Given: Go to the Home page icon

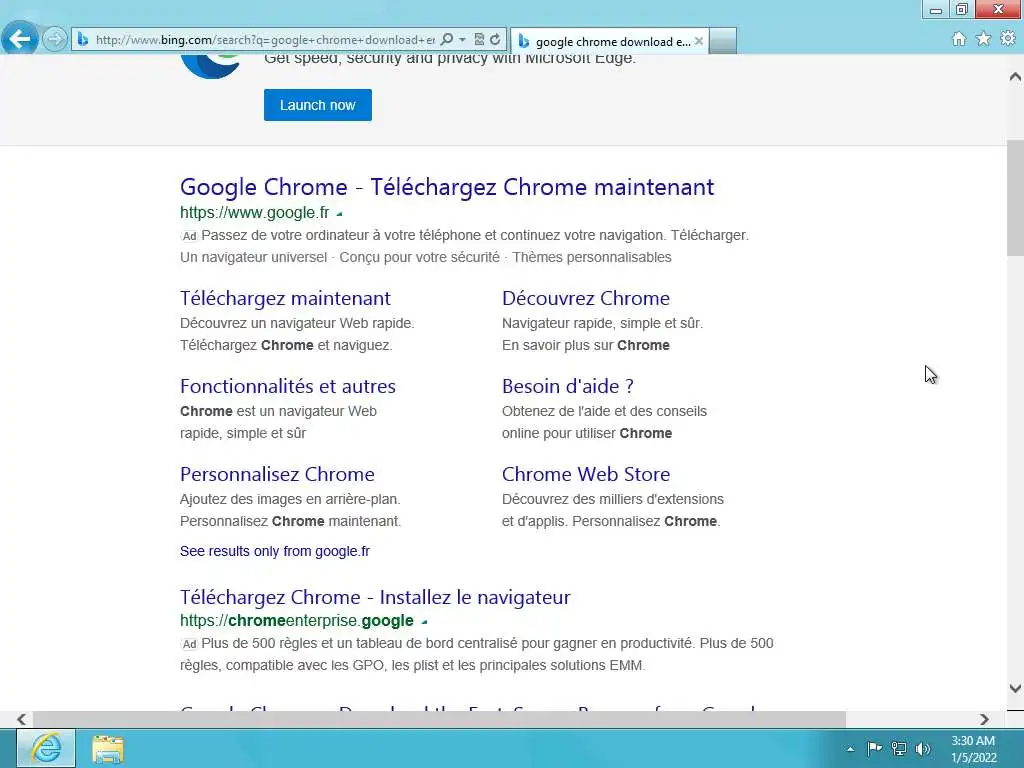Looking at the screenshot, I should click(959, 39).
